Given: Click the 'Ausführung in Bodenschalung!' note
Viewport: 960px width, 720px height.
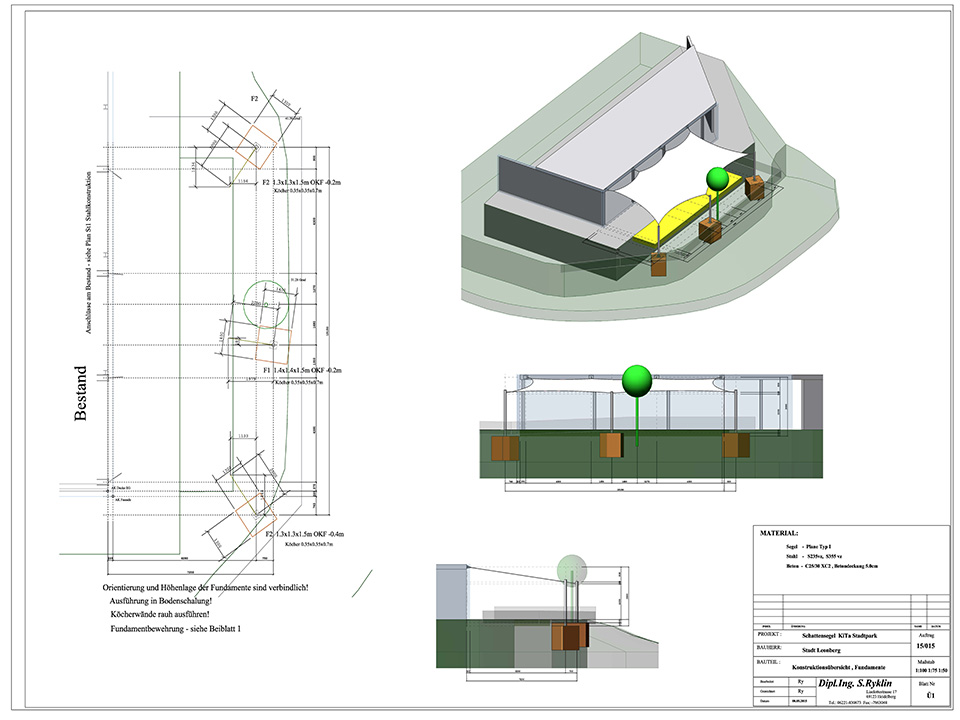Looking at the screenshot, I should pyautogui.click(x=167, y=601).
